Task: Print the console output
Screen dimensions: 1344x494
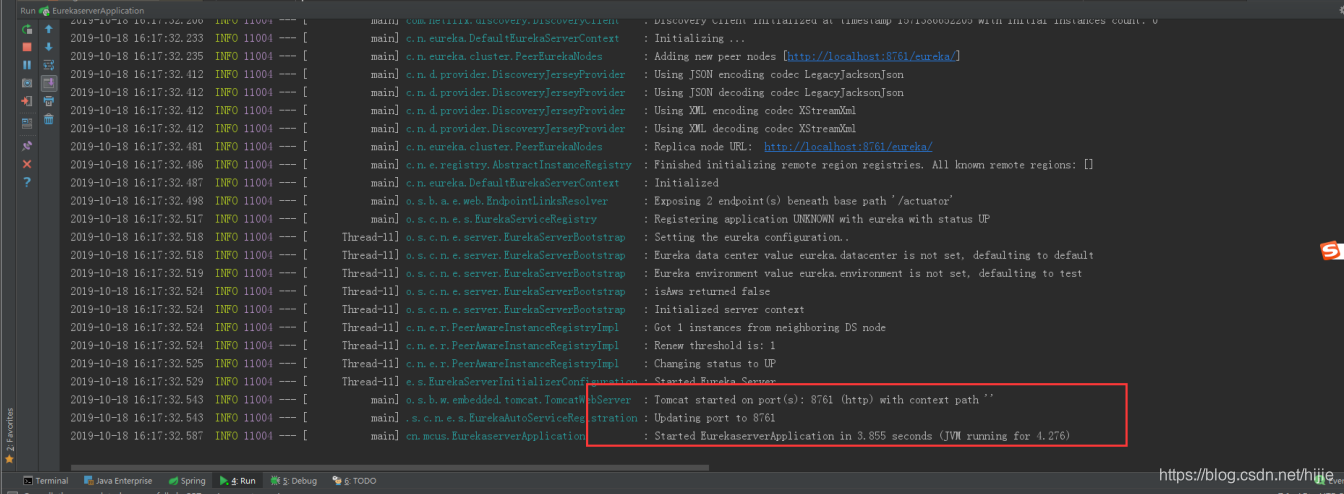Action: pyautogui.click(x=48, y=101)
